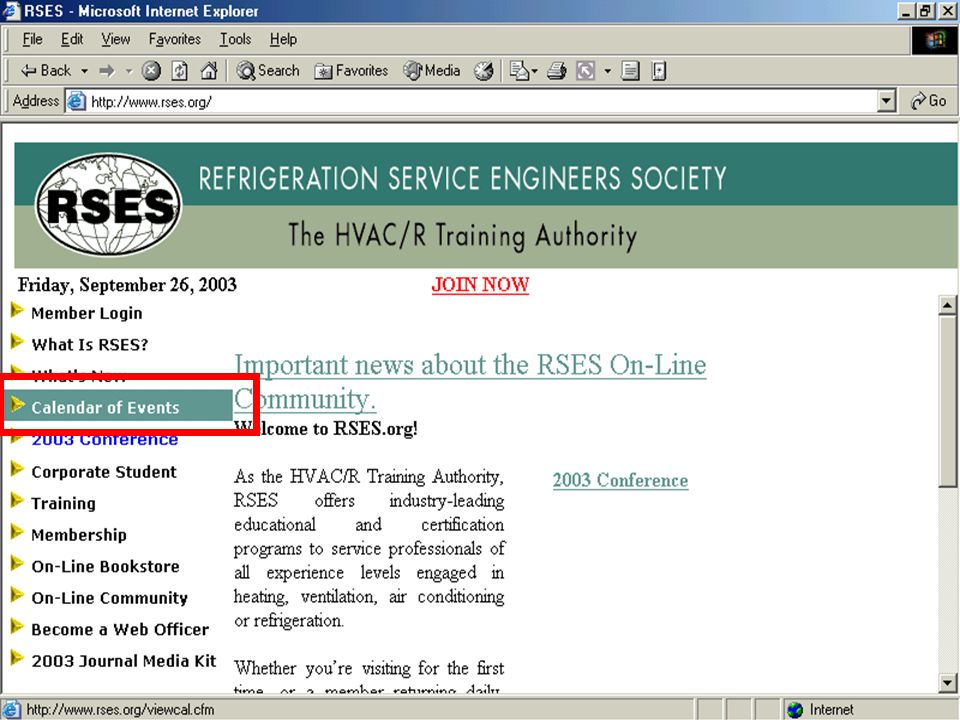
Task: Open the Favorites menu
Action: coord(174,39)
